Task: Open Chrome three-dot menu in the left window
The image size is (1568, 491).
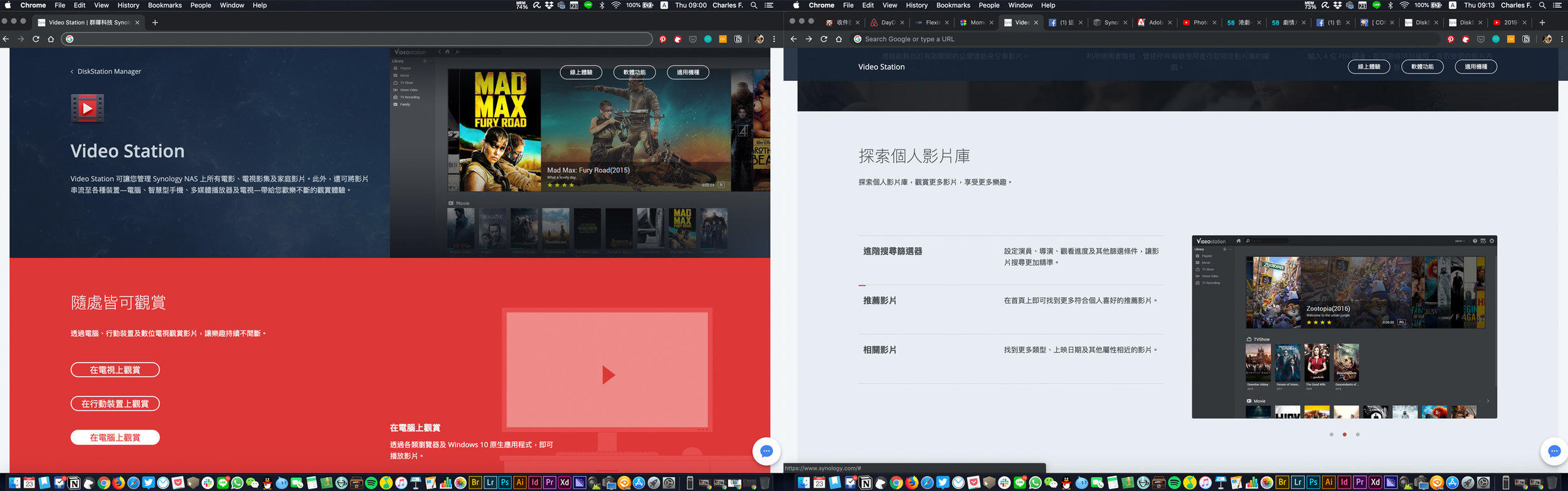Action: click(x=774, y=39)
